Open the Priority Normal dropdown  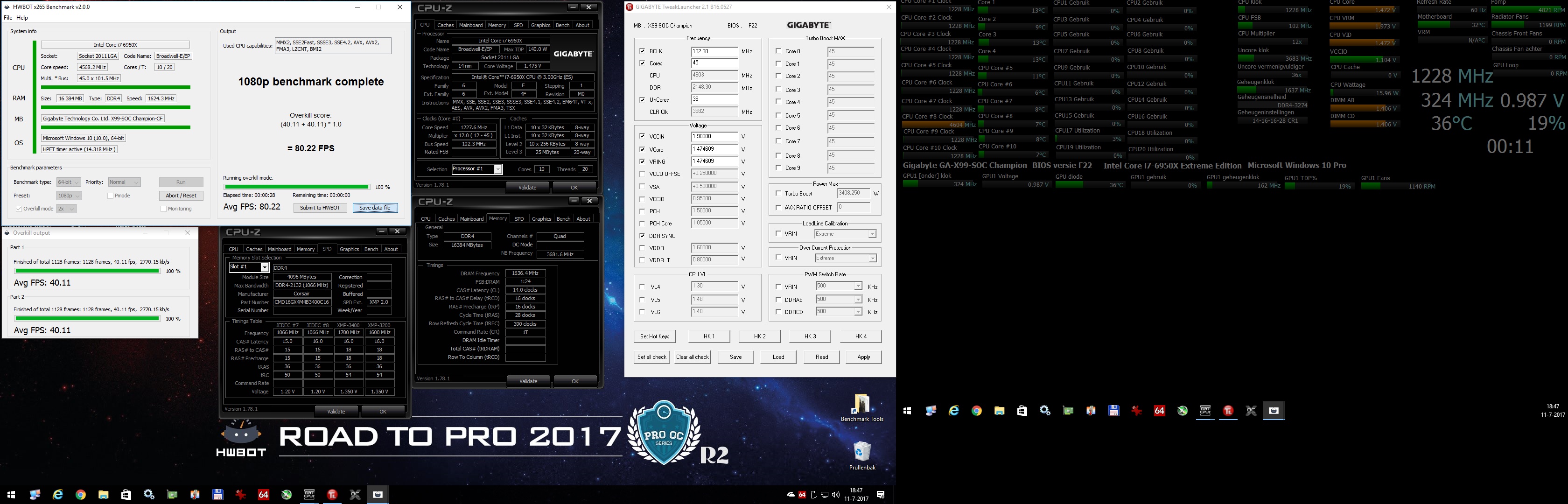click(x=124, y=182)
